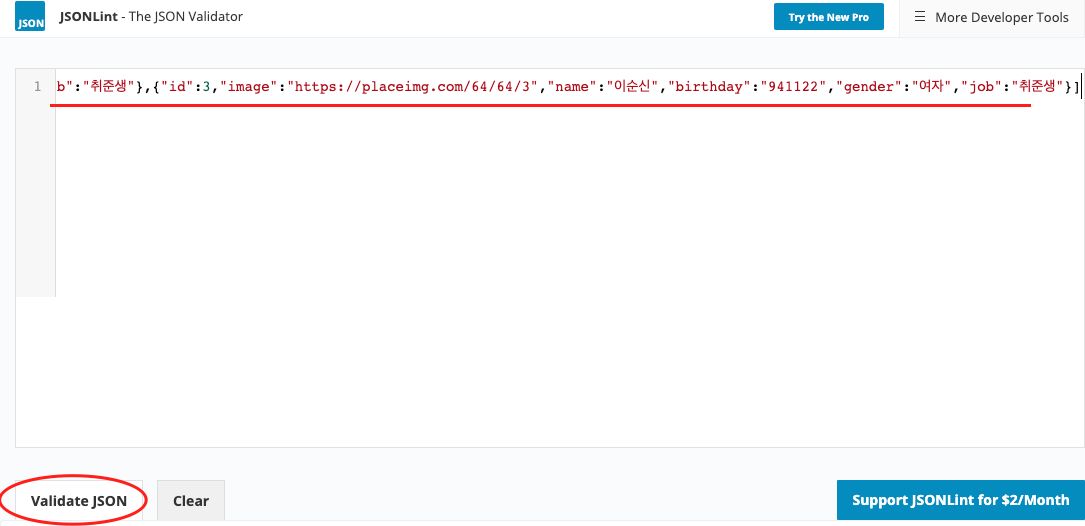Image resolution: width=1085 pixels, height=526 pixels.
Task: Click the Try the New Pro button
Action: click(828, 17)
